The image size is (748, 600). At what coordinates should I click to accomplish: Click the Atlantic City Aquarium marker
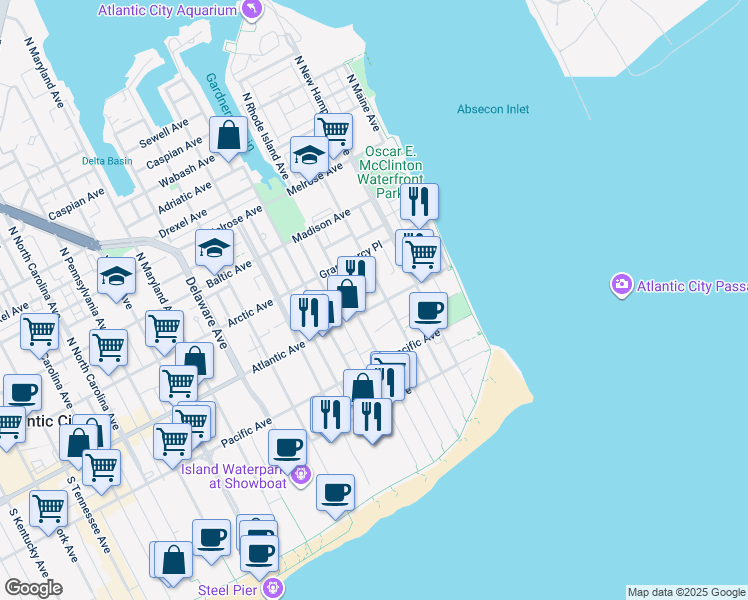(x=251, y=10)
